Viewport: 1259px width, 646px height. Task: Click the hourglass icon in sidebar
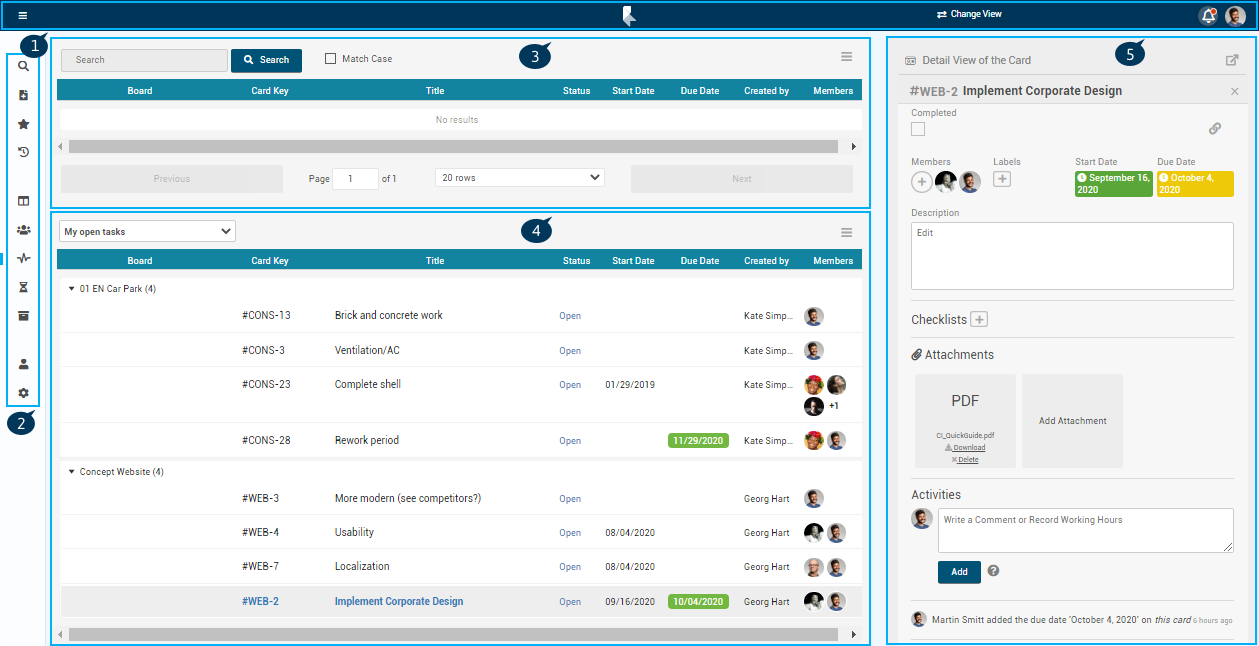pyautogui.click(x=24, y=287)
